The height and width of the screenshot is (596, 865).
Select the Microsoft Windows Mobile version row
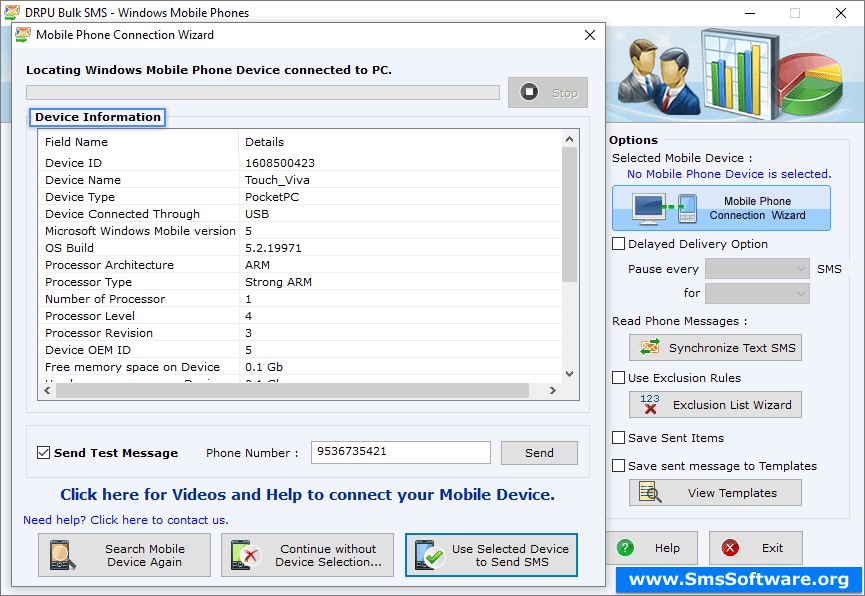click(301, 231)
